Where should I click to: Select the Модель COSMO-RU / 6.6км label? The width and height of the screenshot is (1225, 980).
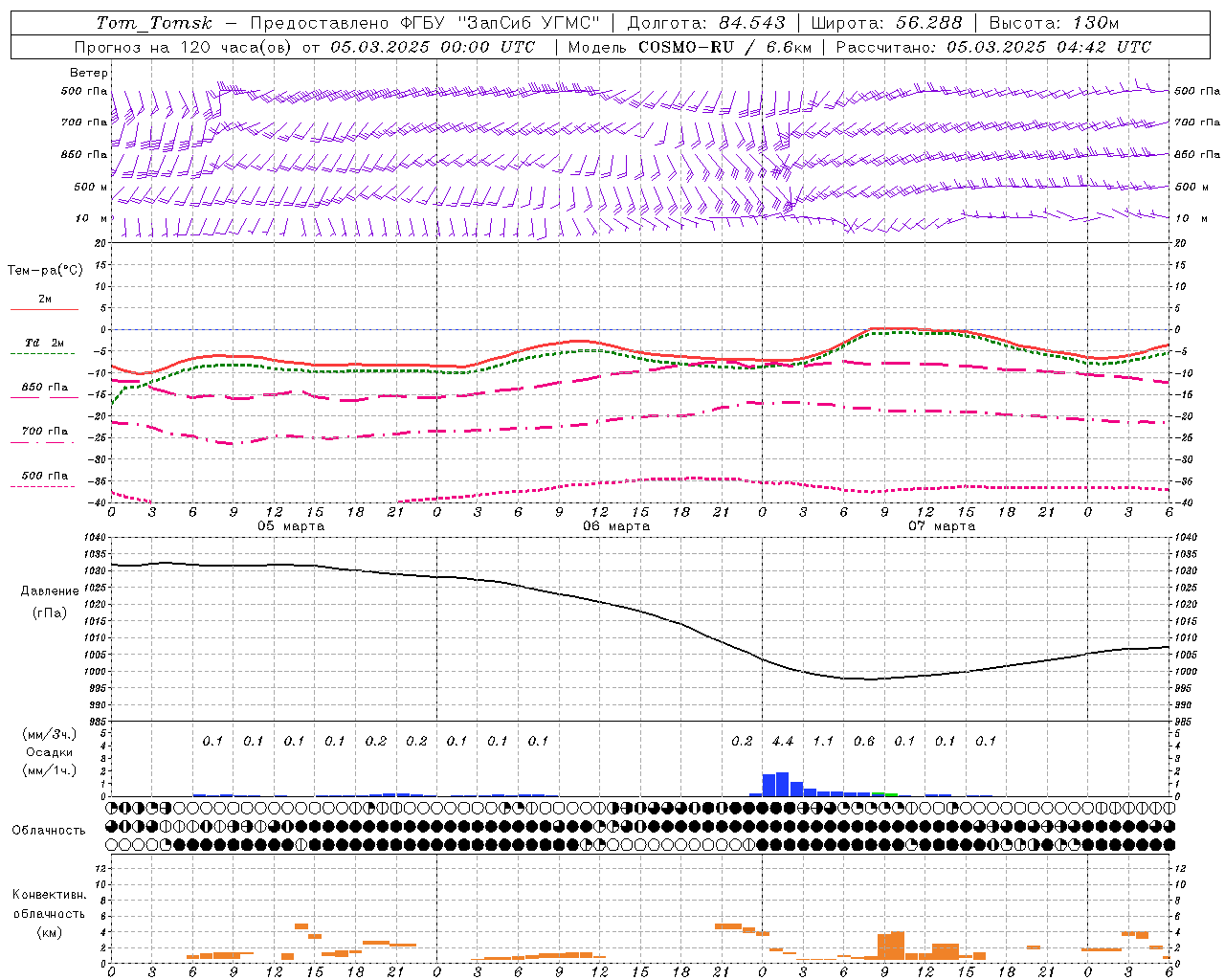click(x=690, y=47)
